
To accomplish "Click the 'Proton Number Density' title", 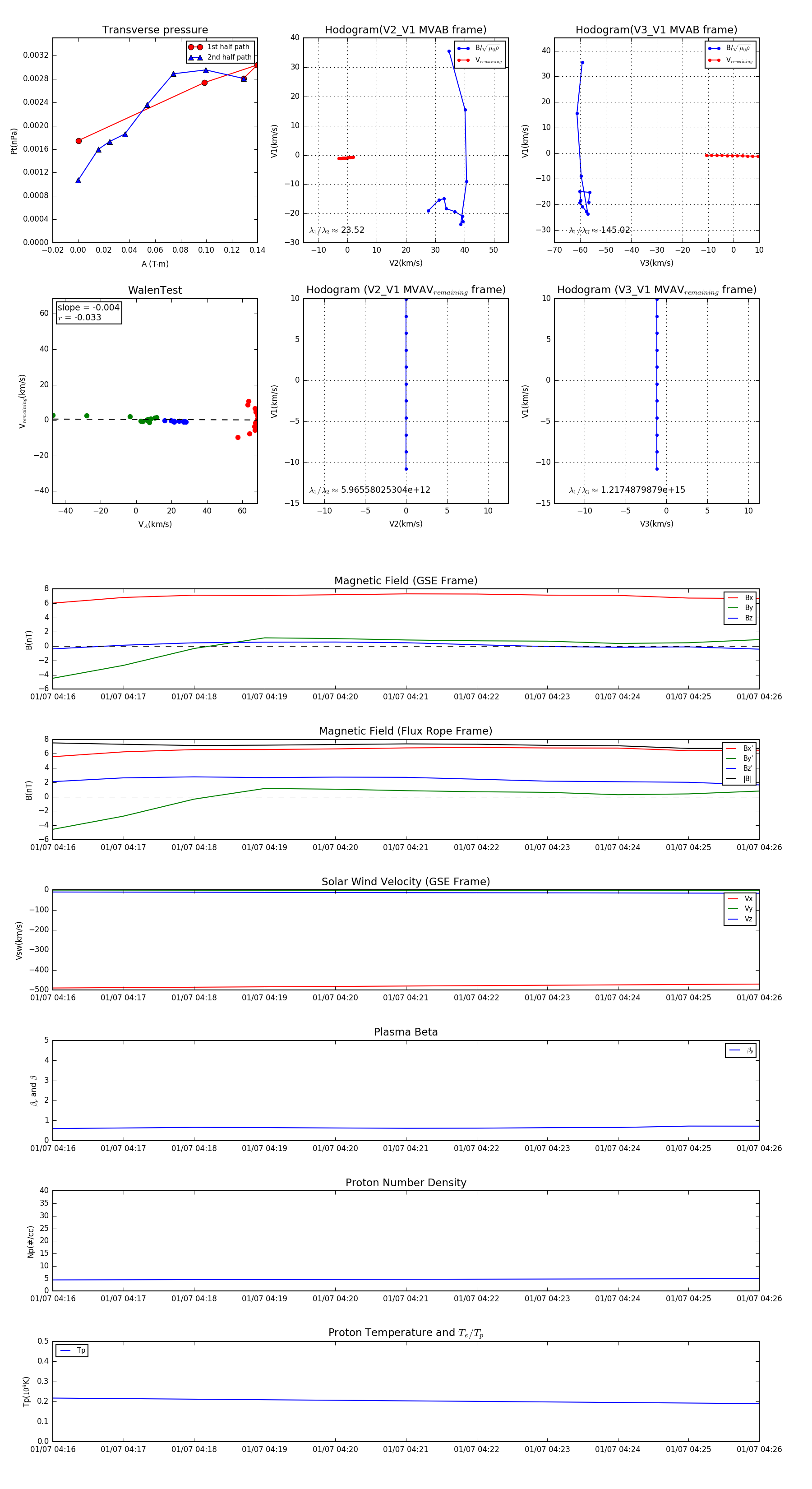I will click(406, 1183).
